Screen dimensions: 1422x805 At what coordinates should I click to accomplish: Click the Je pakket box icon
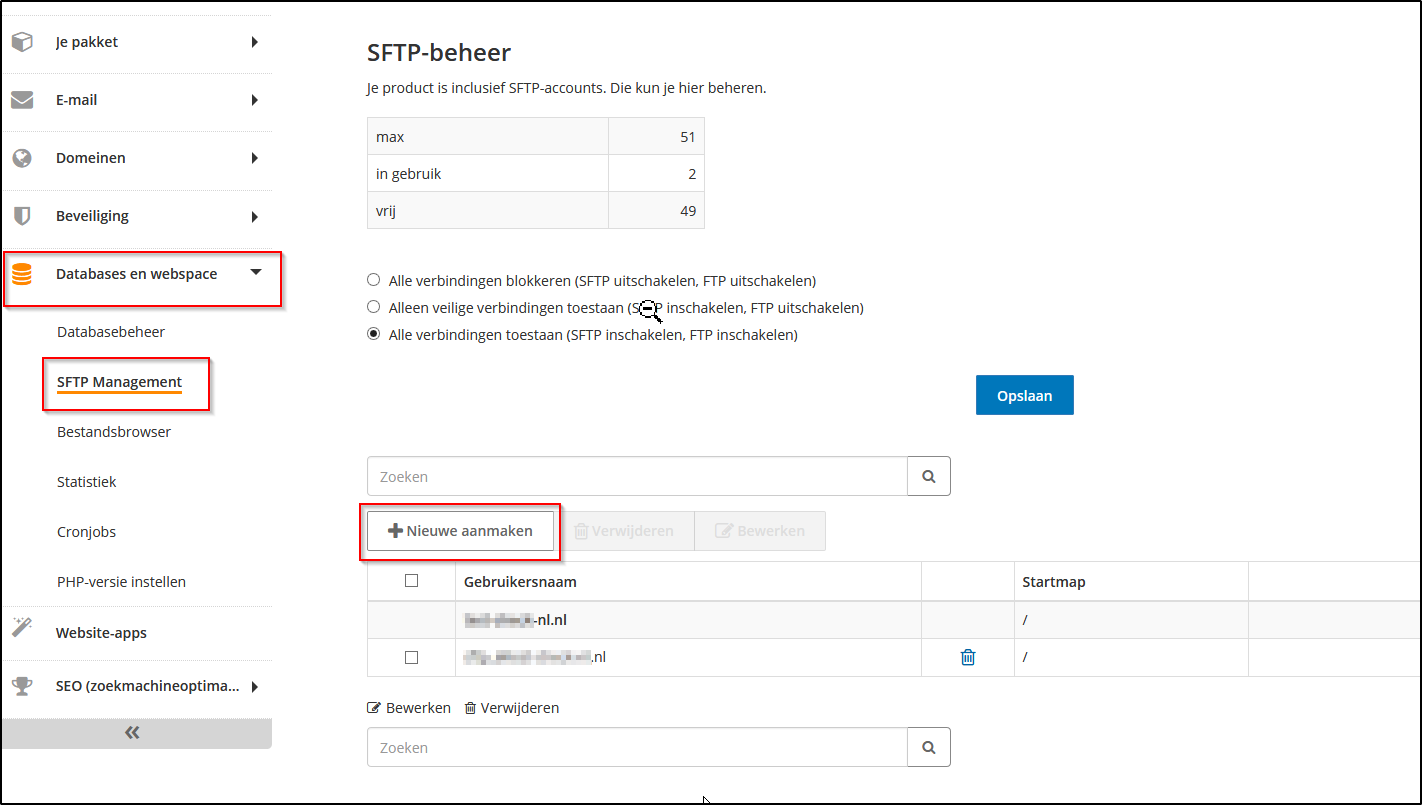[x=22, y=42]
